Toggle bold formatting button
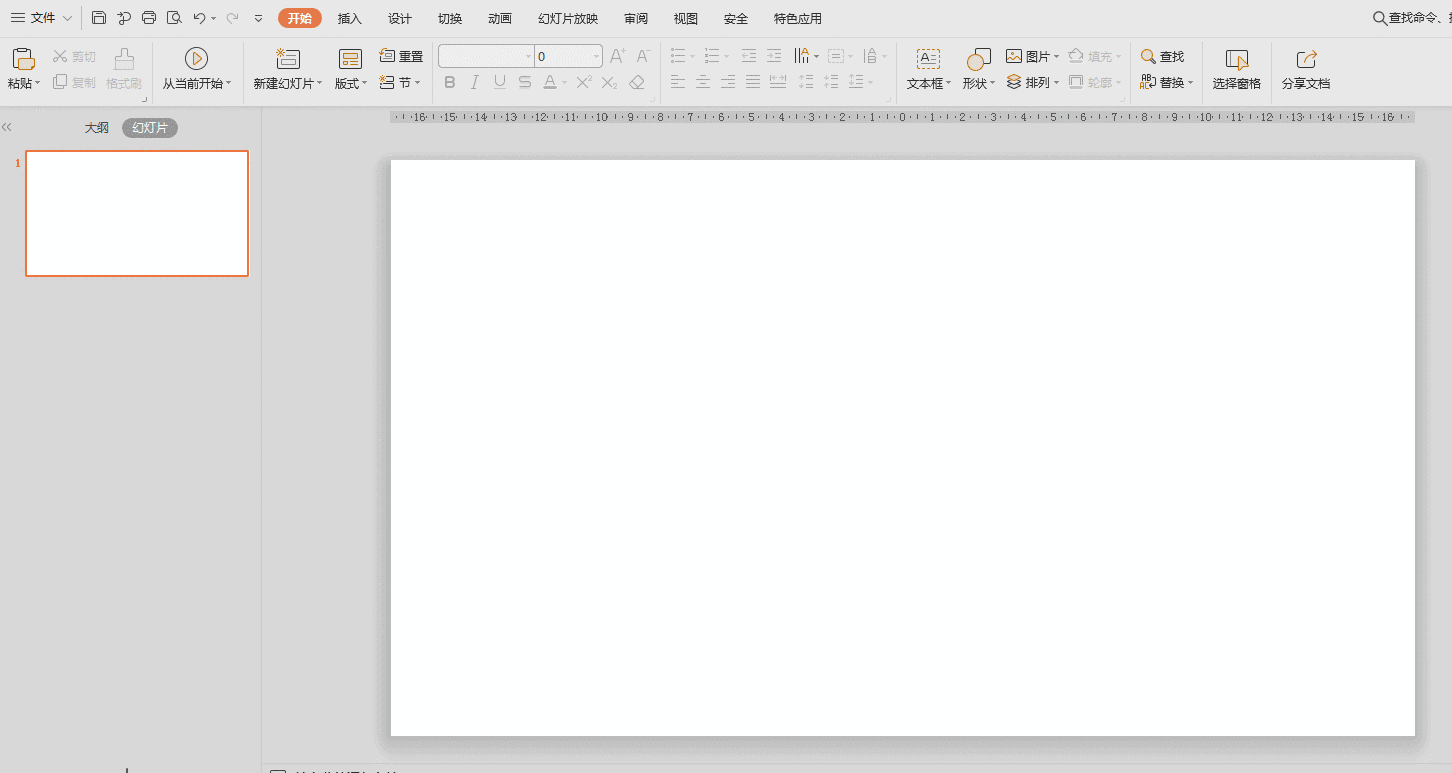Image resolution: width=1452 pixels, height=773 pixels. (x=450, y=82)
